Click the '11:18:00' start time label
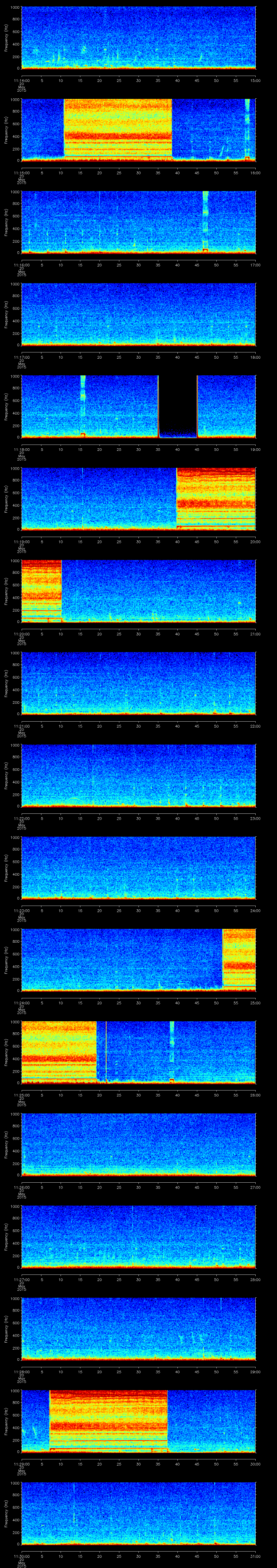This screenshot has height=1568, width=277. coord(21,449)
